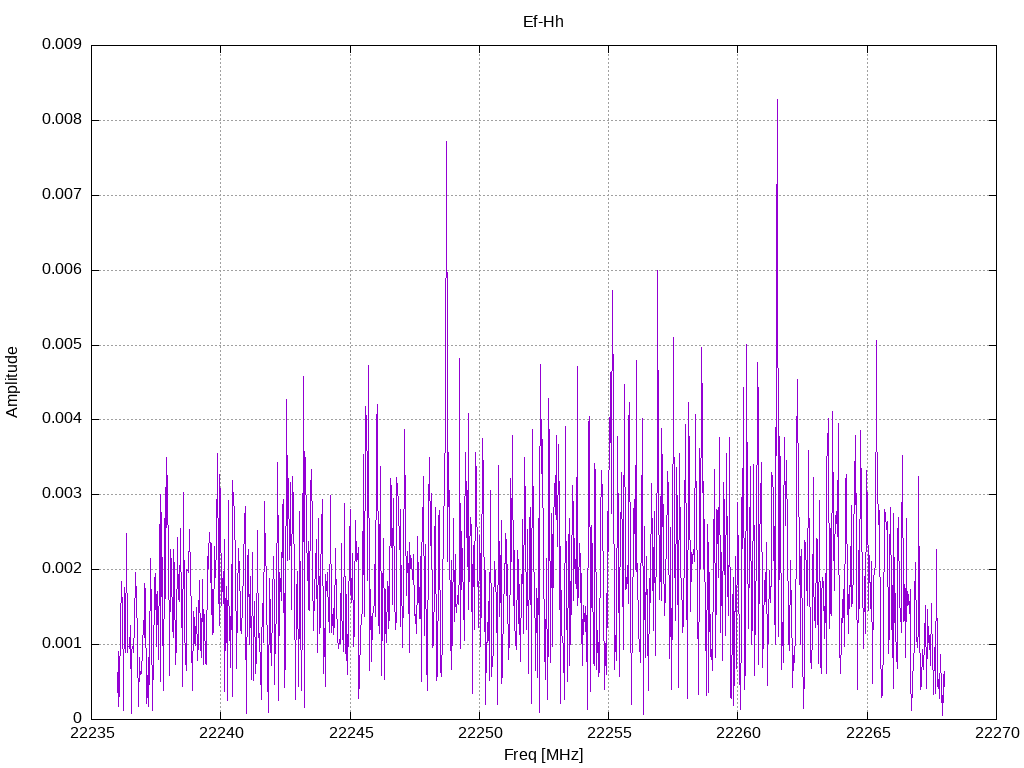
Task: Click the x-axis tick label 22265
Action: point(867,733)
